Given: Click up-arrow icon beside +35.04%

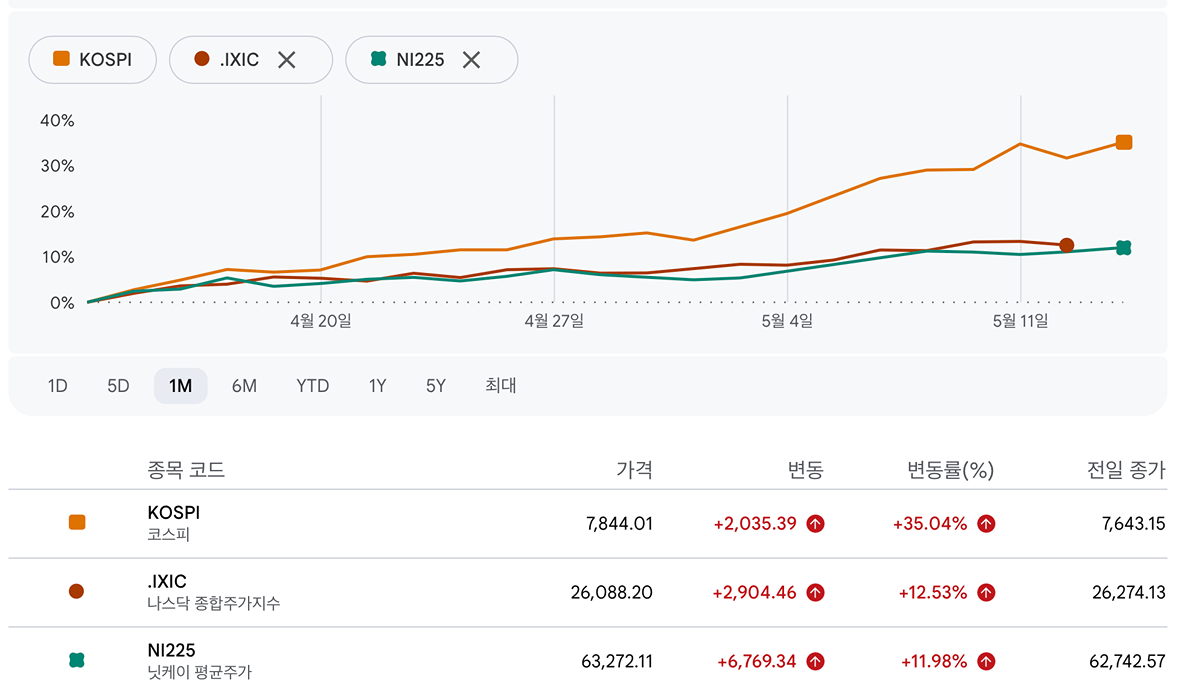Looking at the screenshot, I should [x=986, y=523].
